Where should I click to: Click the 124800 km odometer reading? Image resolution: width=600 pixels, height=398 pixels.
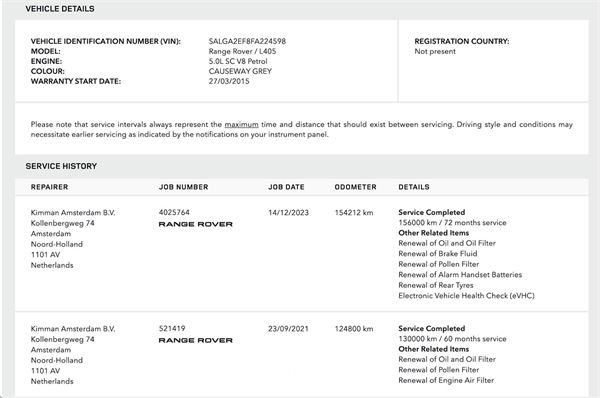click(354, 329)
